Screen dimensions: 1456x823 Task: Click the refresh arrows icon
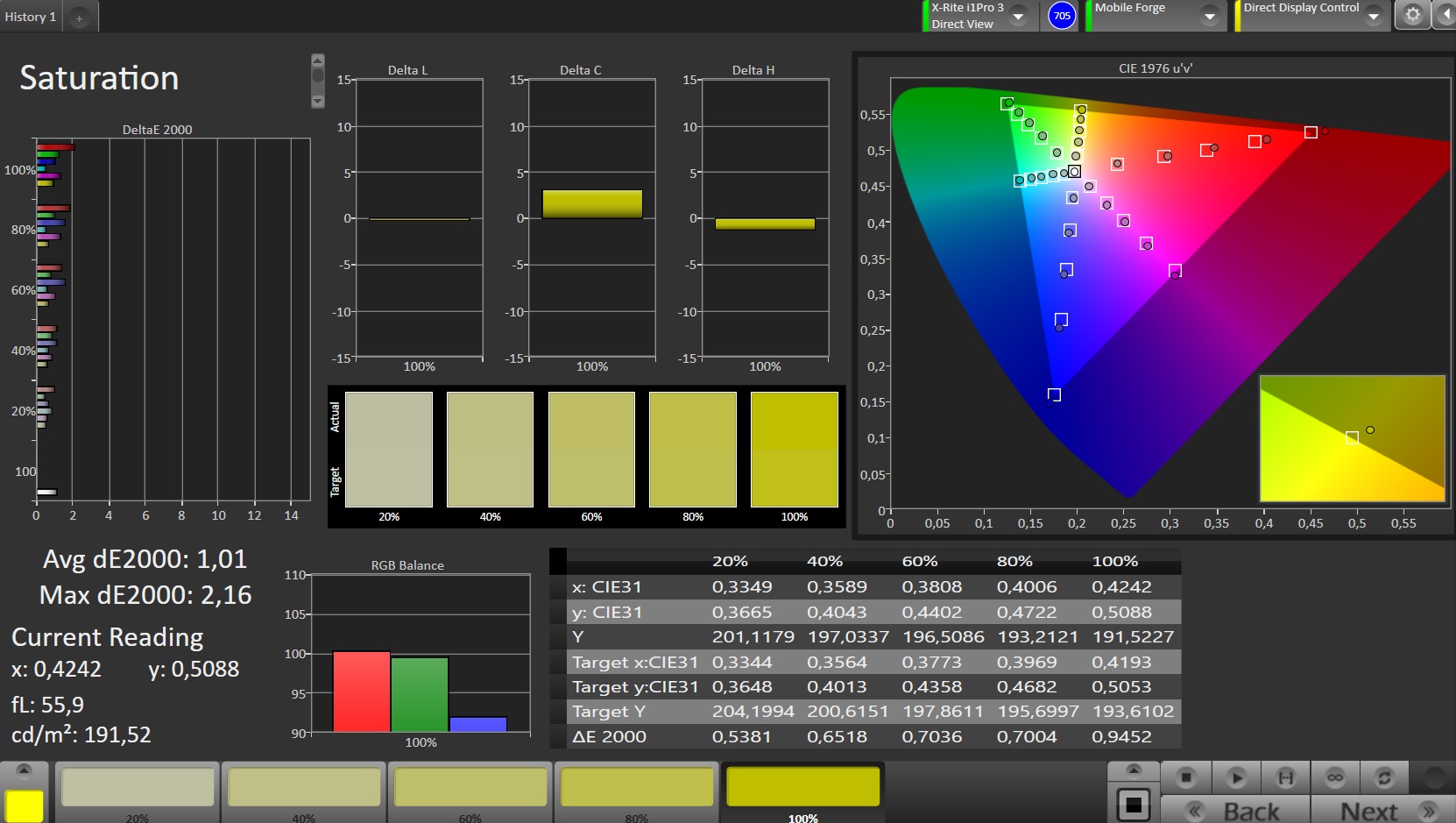pos(1384,777)
